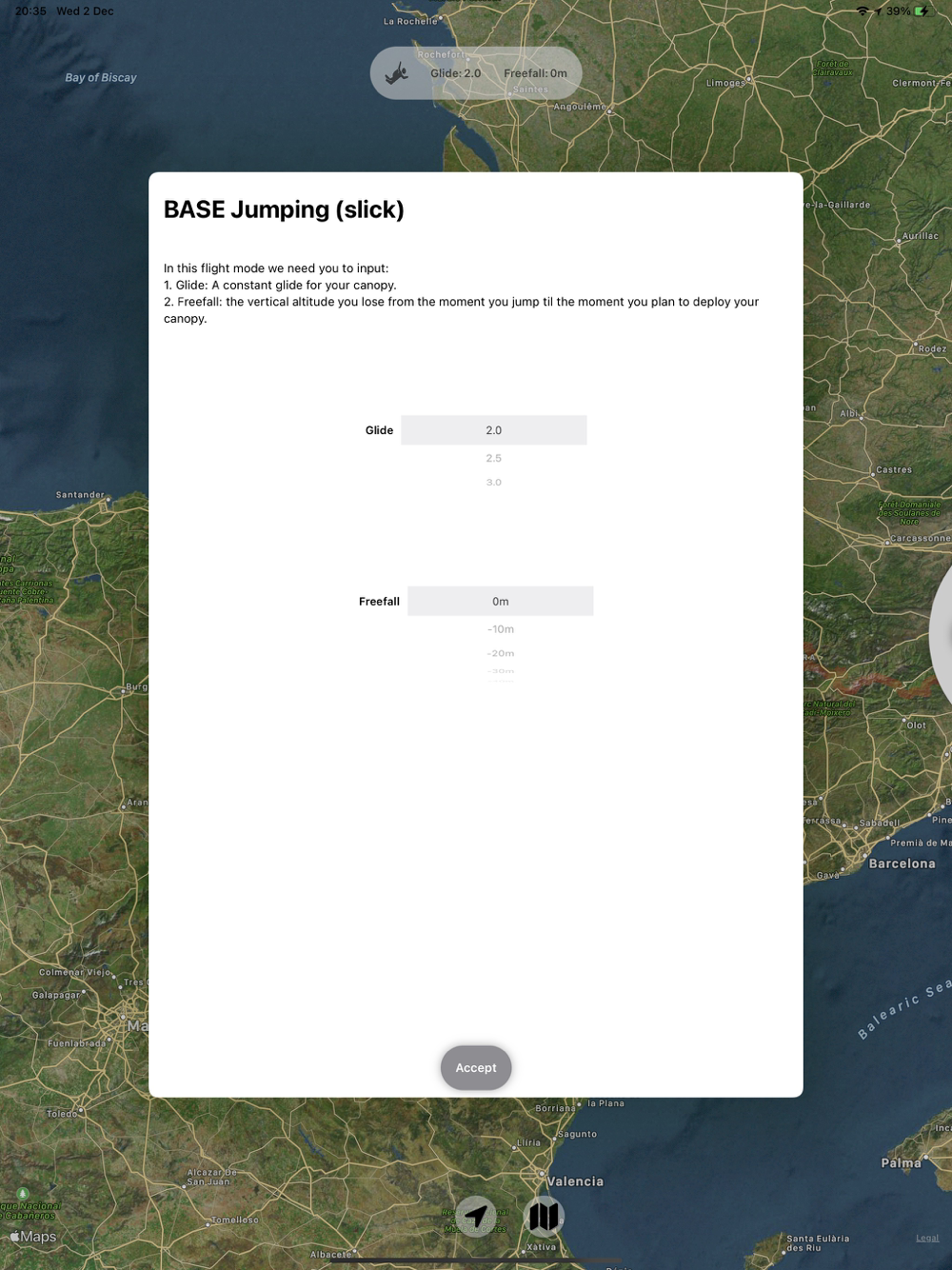Viewport: 952px width, 1270px height.
Task: Select -10m in the Freefall picker
Action: point(501,629)
